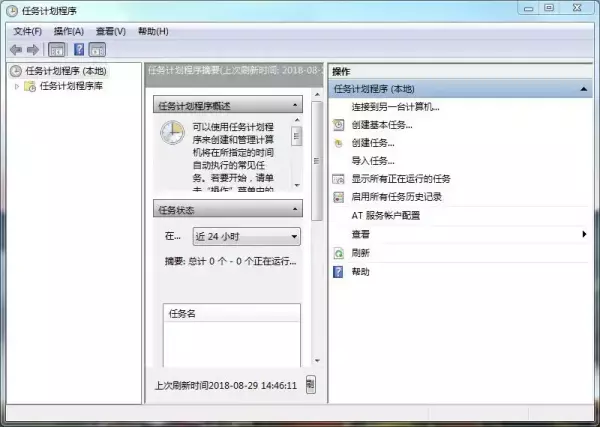Click AT 服务帐户配置 action

tap(386, 215)
